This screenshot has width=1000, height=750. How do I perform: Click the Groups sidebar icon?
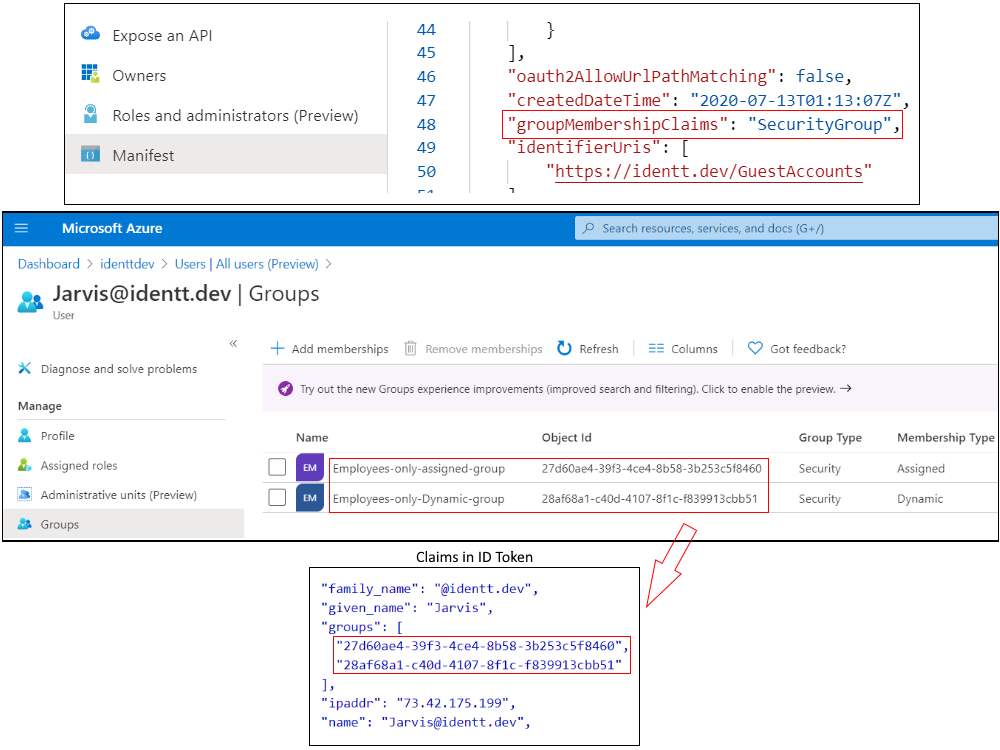(25, 524)
